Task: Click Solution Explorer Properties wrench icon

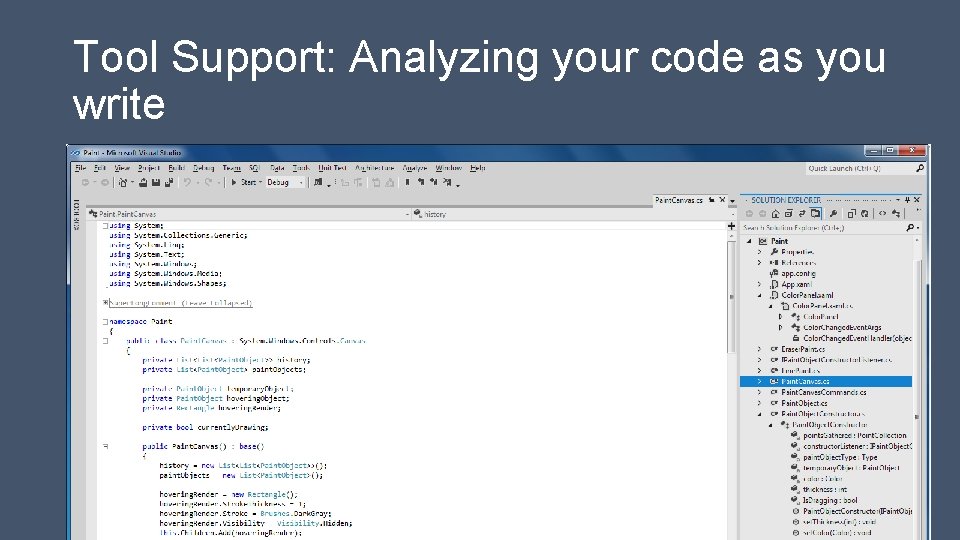Action: tap(833, 214)
